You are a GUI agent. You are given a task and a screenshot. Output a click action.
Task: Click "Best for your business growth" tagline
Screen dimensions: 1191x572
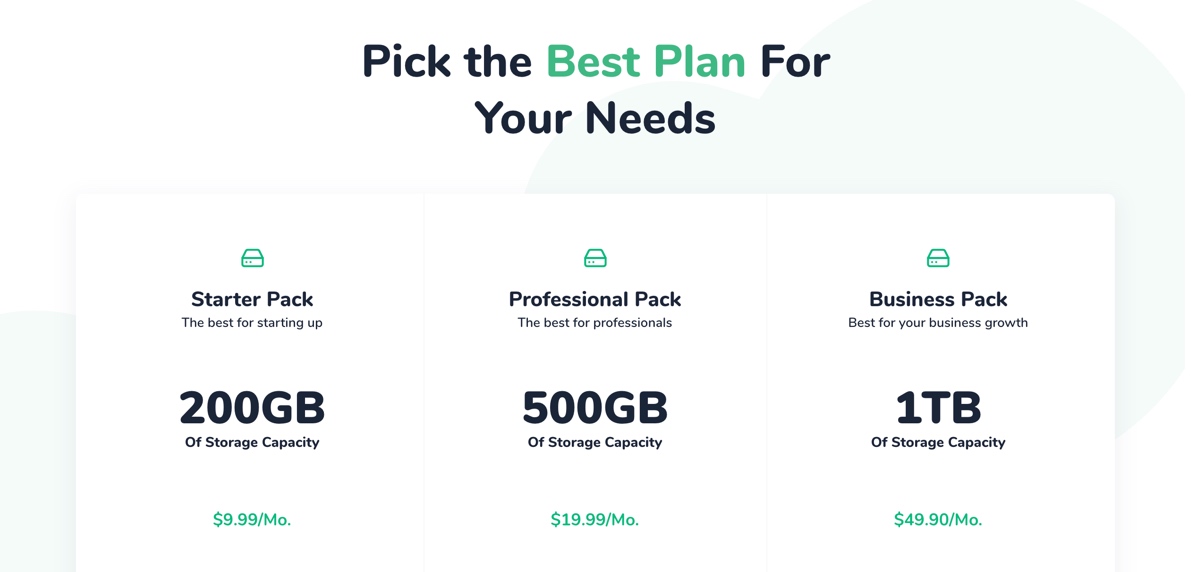pos(938,323)
